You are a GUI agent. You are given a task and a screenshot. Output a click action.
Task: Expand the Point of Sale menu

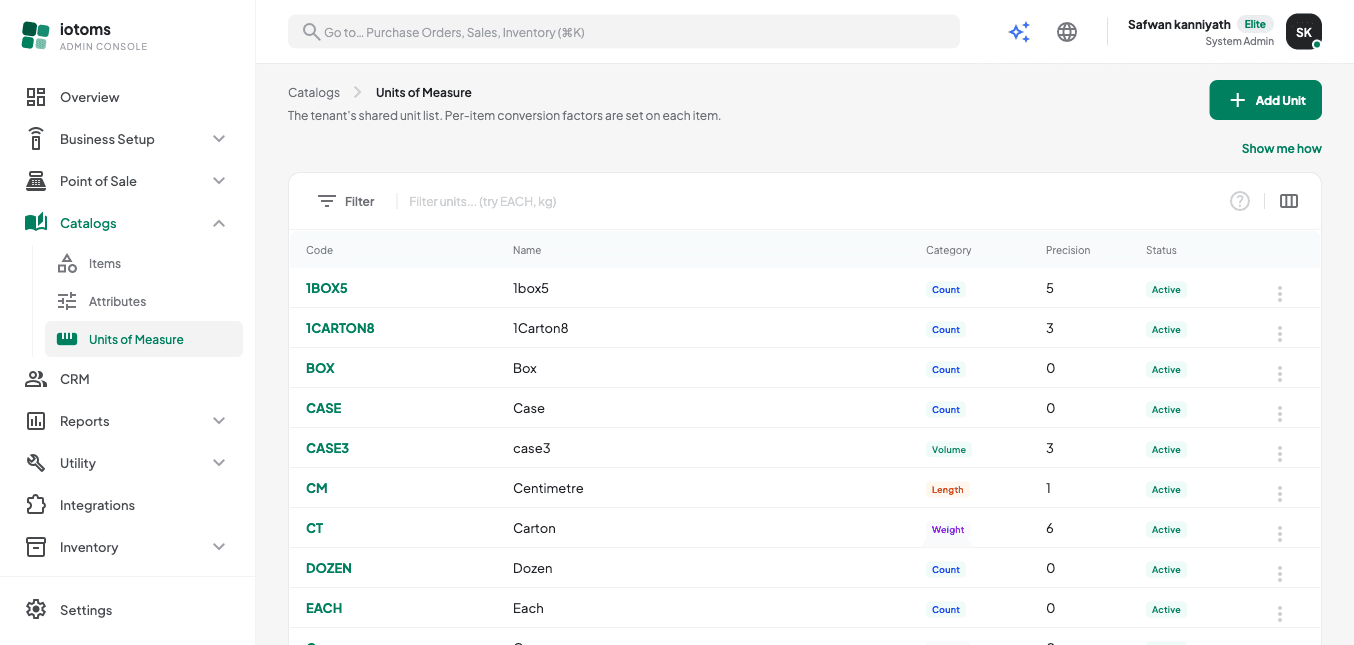pyautogui.click(x=127, y=181)
